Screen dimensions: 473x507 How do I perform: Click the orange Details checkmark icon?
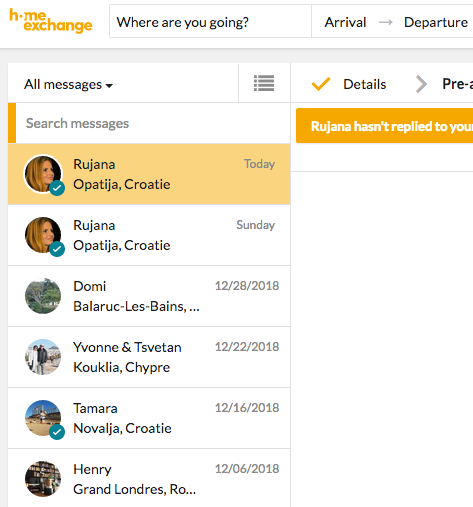321,84
